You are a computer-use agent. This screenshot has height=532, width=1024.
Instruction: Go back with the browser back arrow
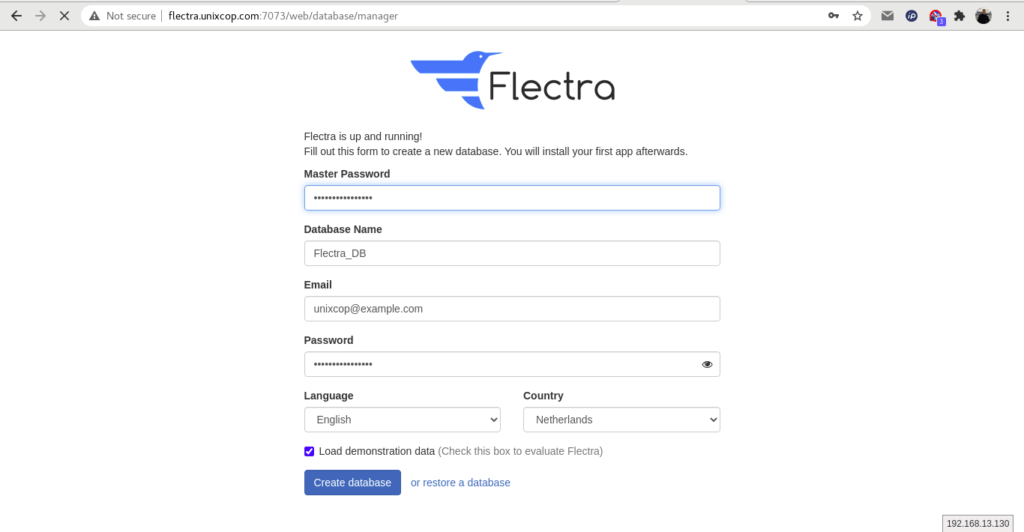pos(16,16)
